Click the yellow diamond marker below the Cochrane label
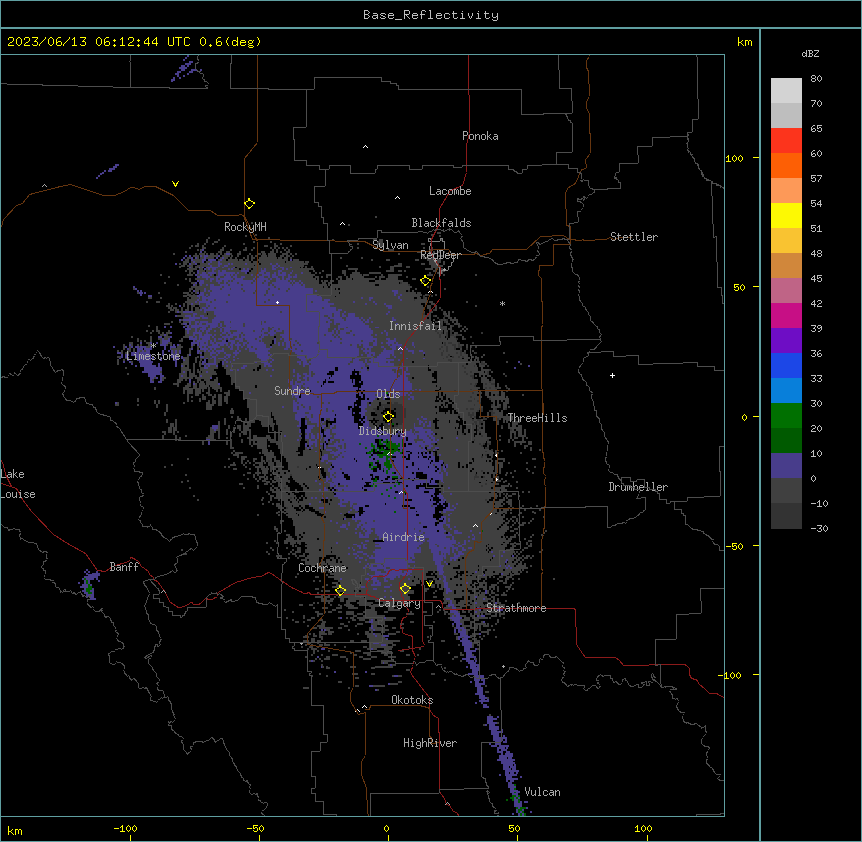This screenshot has width=862, height=842. [x=340, y=590]
